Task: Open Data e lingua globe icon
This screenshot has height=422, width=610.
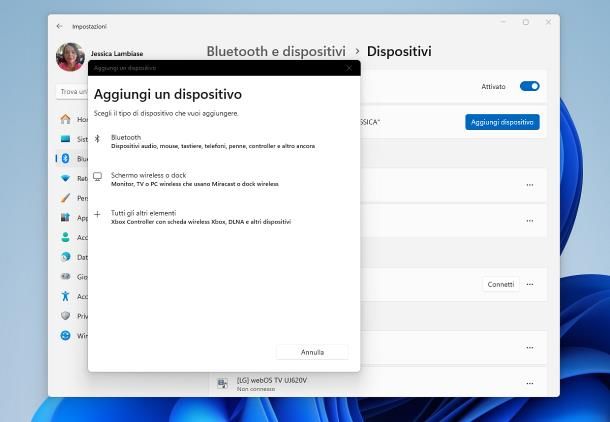Action: point(65,257)
